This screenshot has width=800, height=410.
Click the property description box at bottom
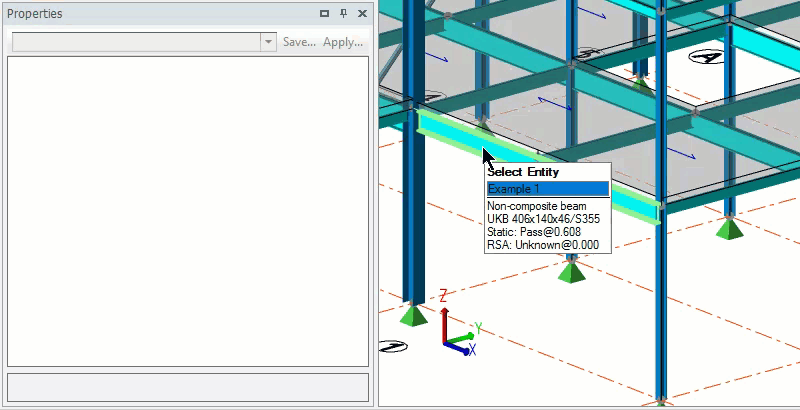tap(188, 387)
